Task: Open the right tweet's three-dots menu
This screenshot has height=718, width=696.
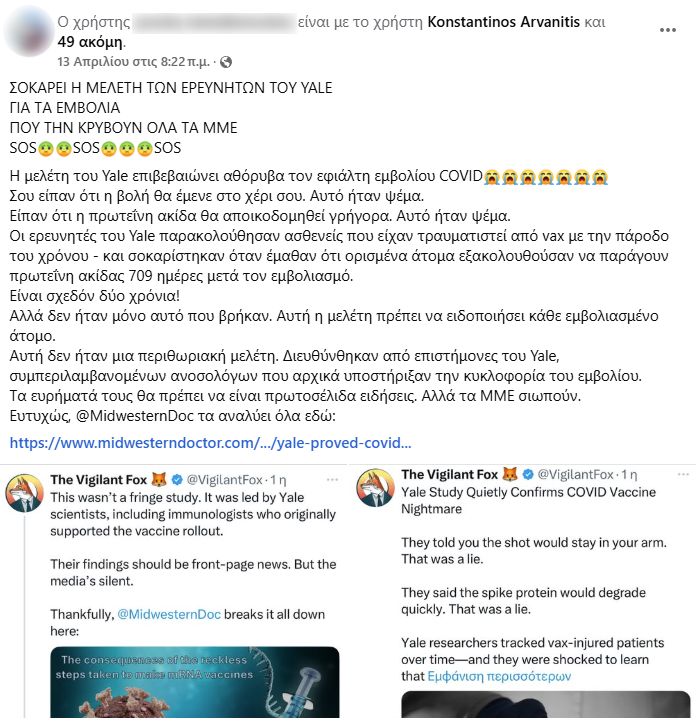Action: [x=683, y=474]
